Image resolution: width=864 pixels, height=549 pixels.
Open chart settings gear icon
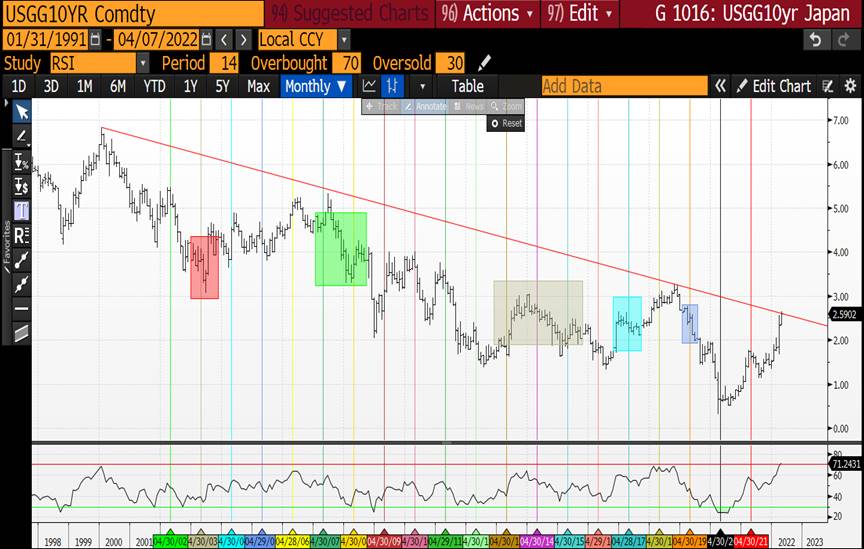[x=850, y=86]
